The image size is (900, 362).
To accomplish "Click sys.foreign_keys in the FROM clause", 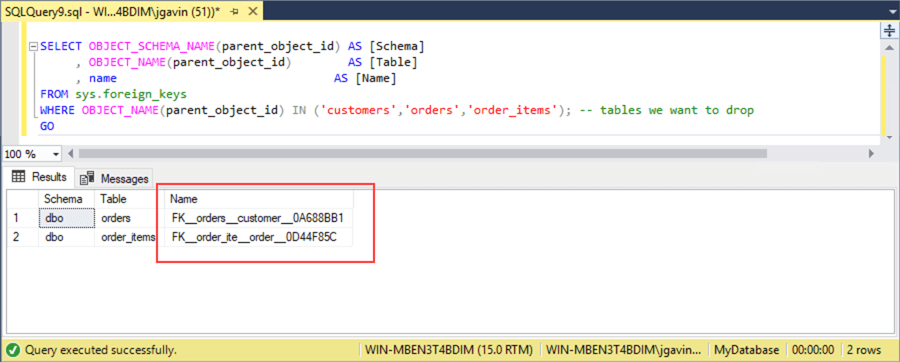I will pos(131,94).
